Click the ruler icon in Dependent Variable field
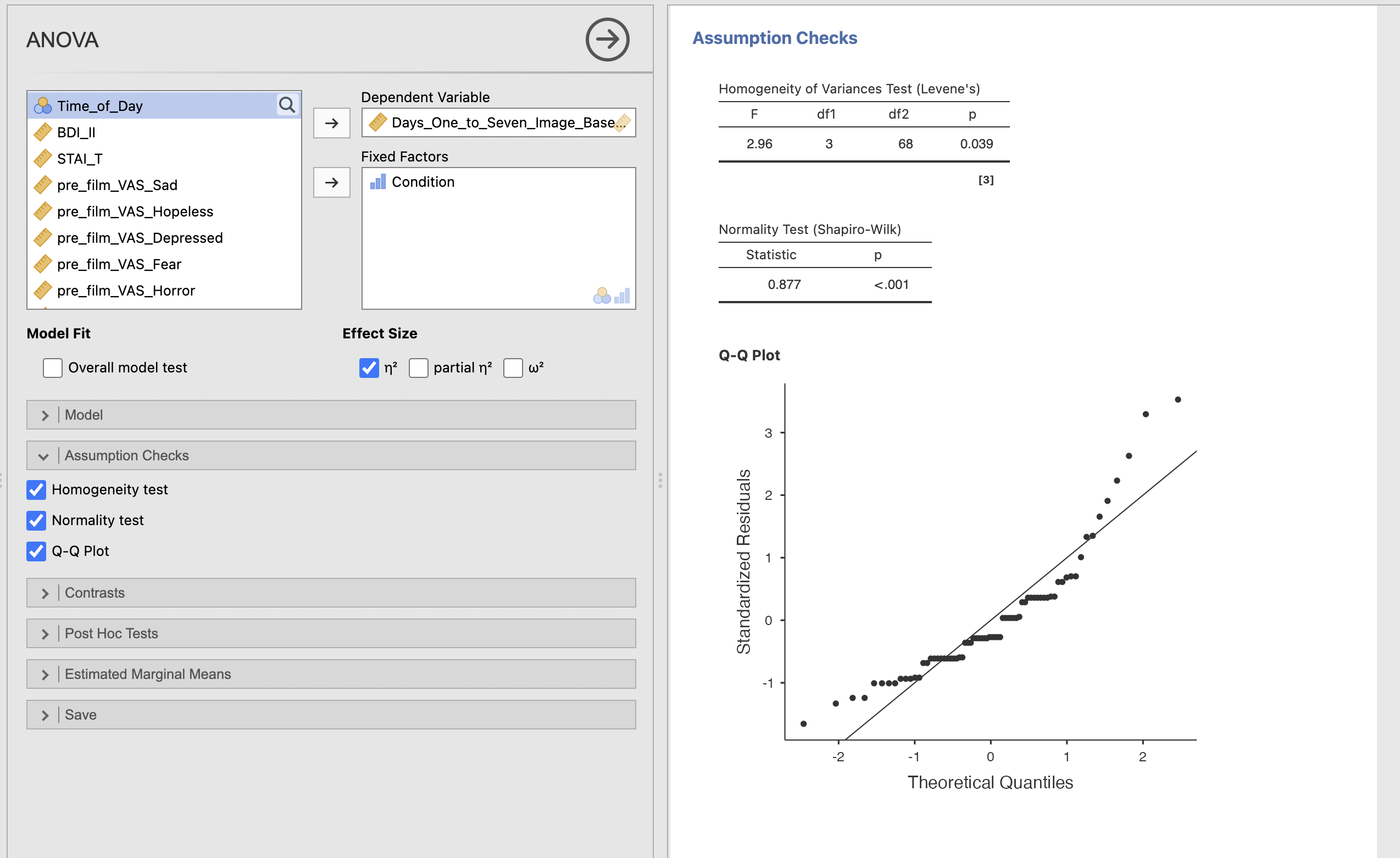 click(x=378, y=122)
